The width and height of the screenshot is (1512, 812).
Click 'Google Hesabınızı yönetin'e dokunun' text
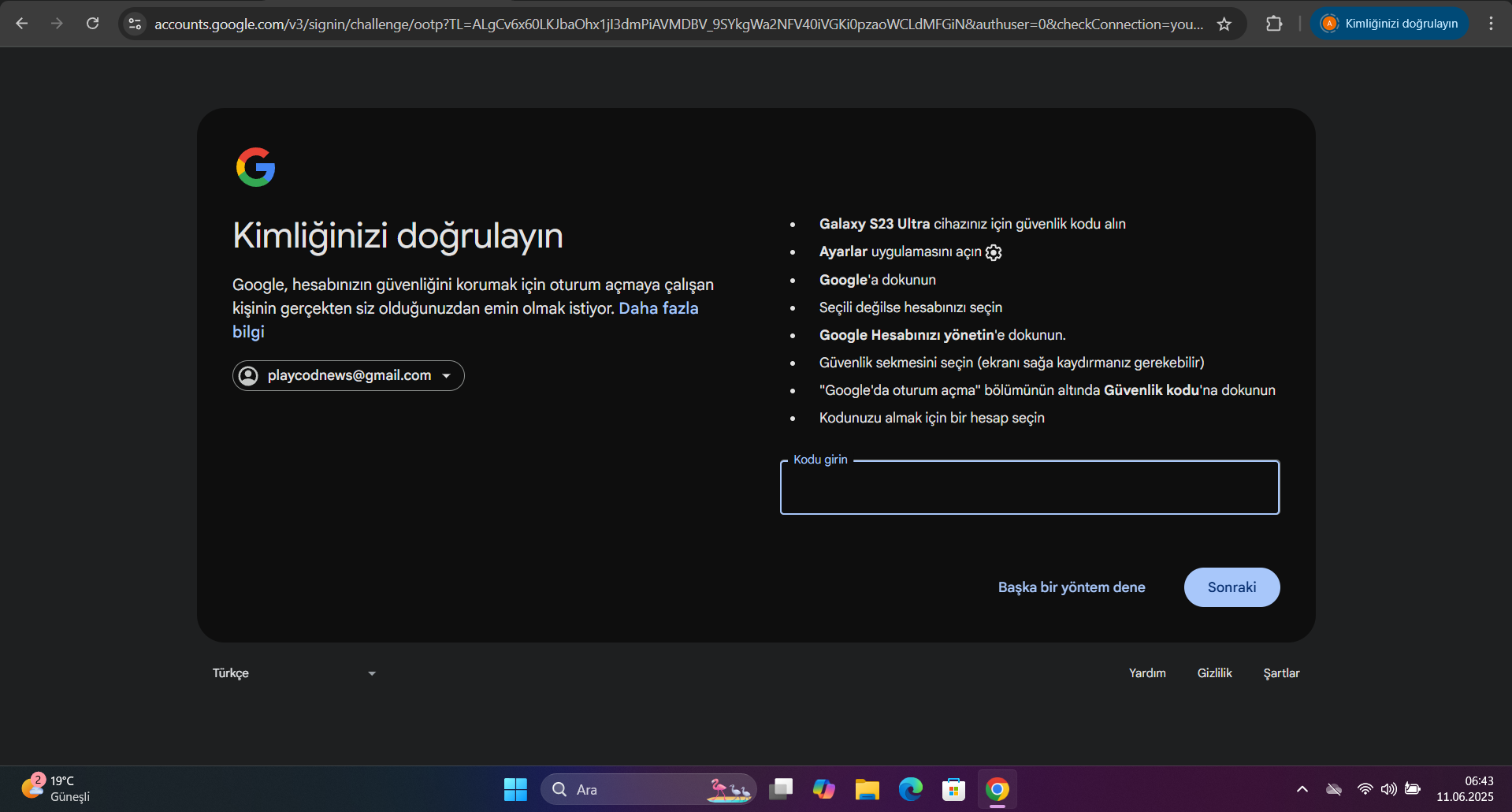(x=942, y=335)
